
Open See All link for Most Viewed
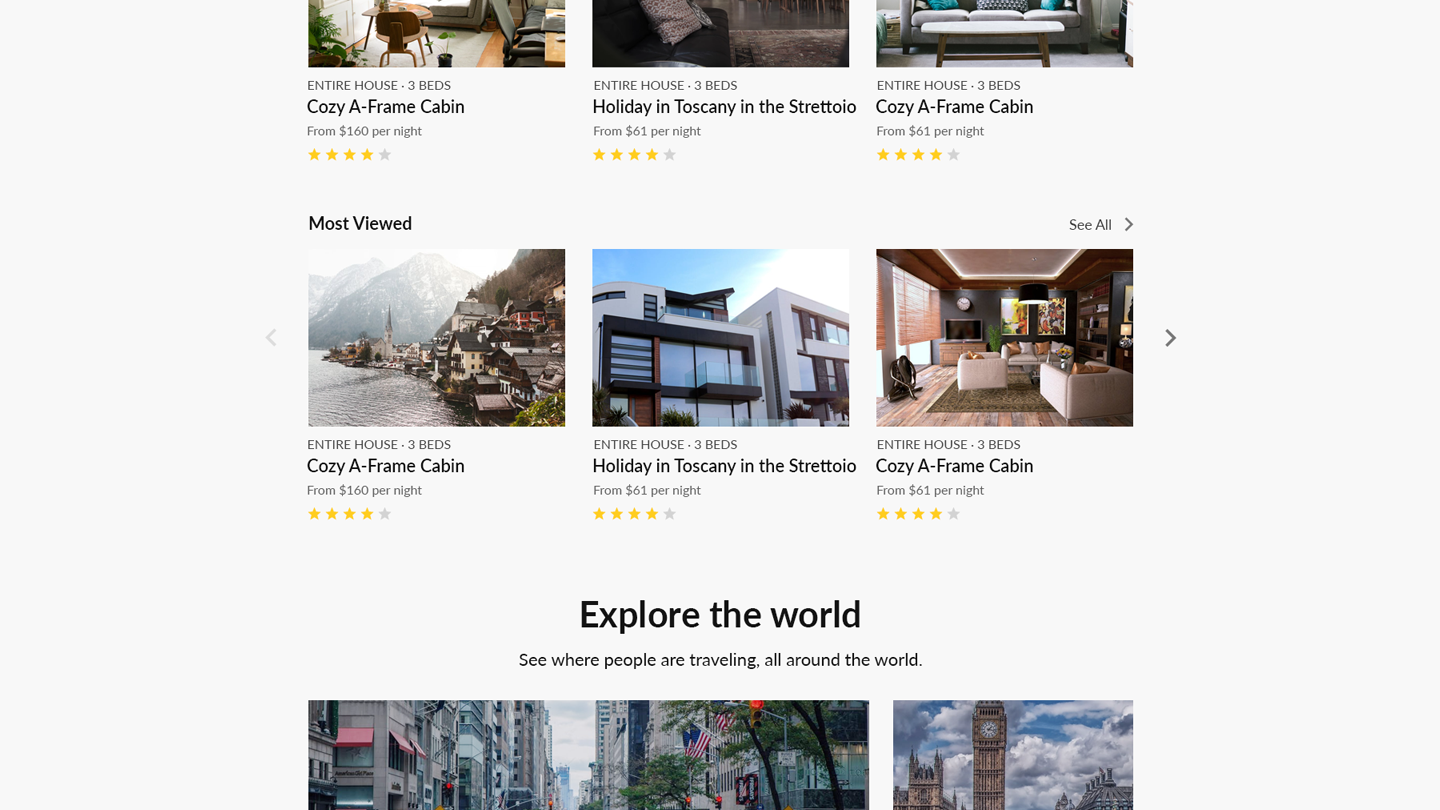click(1090, 225)
